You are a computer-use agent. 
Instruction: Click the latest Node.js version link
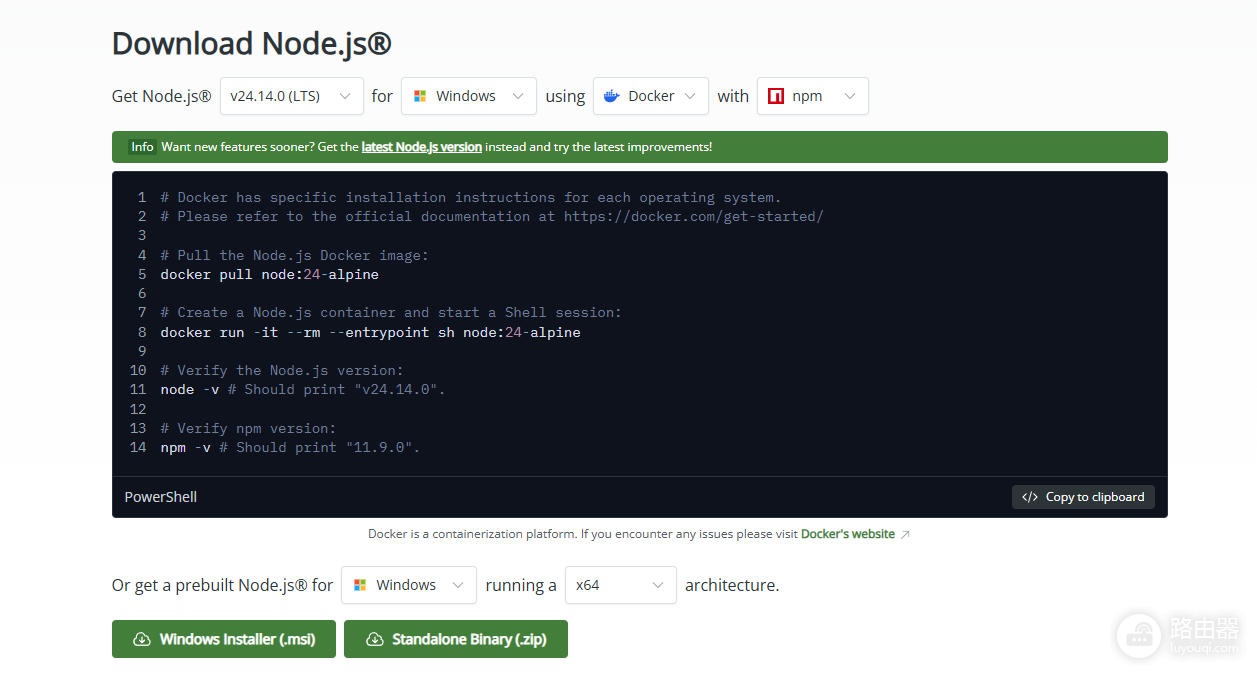[421, 147]
